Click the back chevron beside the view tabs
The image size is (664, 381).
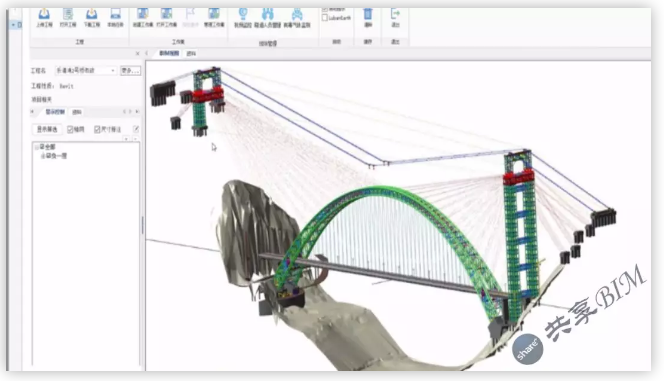[x=147, y=53]
